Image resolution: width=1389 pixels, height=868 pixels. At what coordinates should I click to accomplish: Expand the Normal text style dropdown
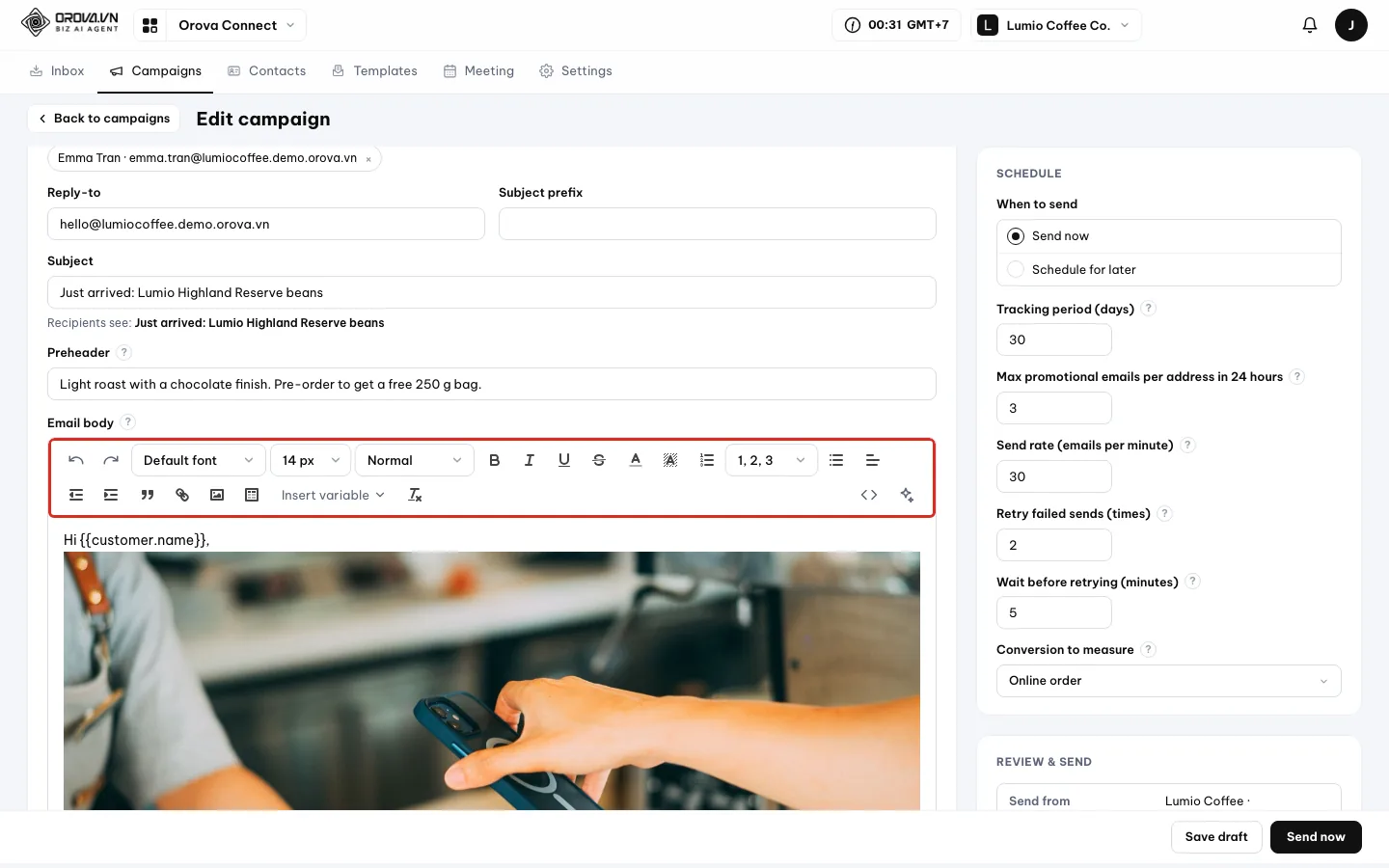[x=415, y=460]
